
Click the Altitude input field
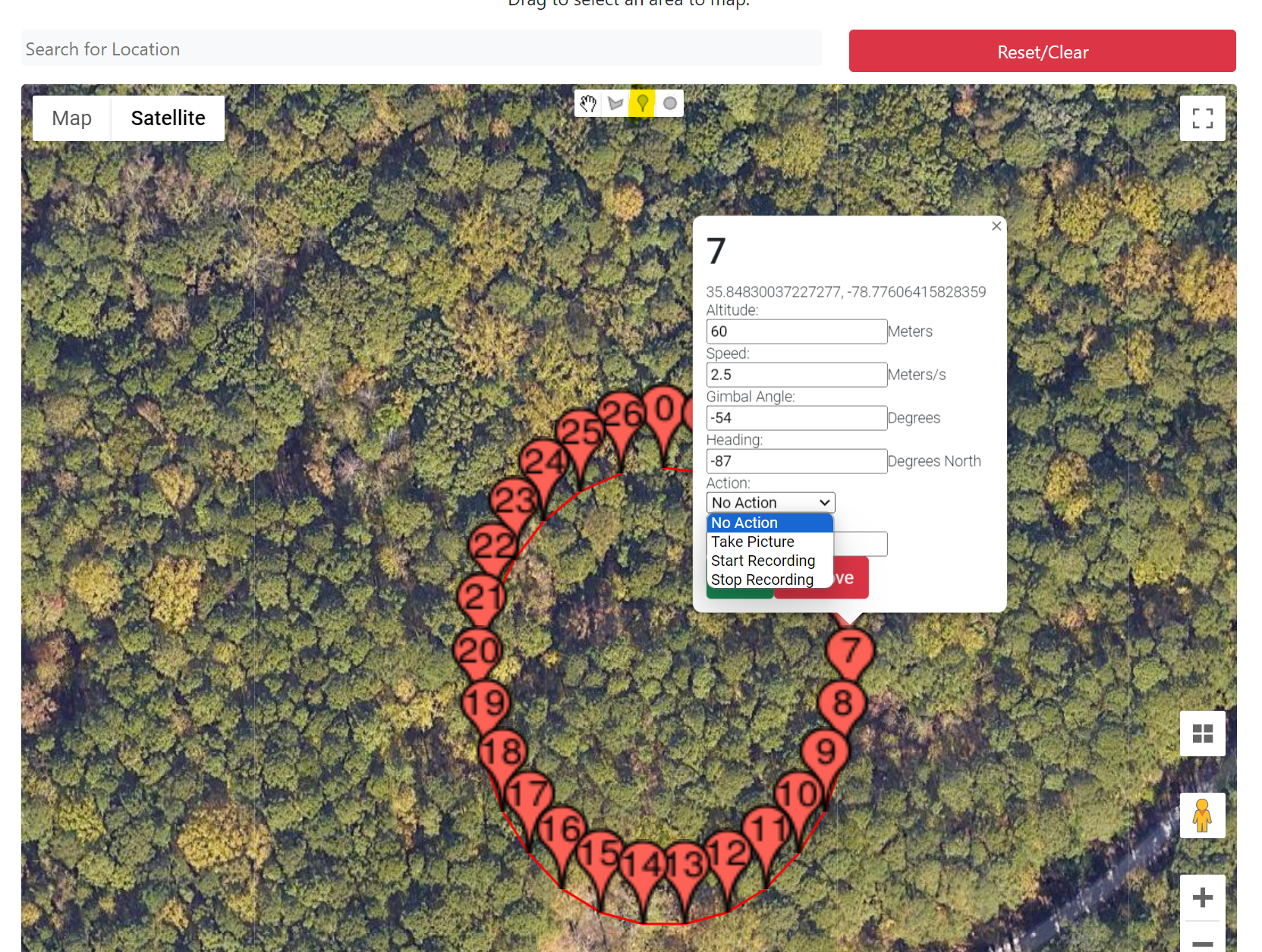(x=796, y=331)
